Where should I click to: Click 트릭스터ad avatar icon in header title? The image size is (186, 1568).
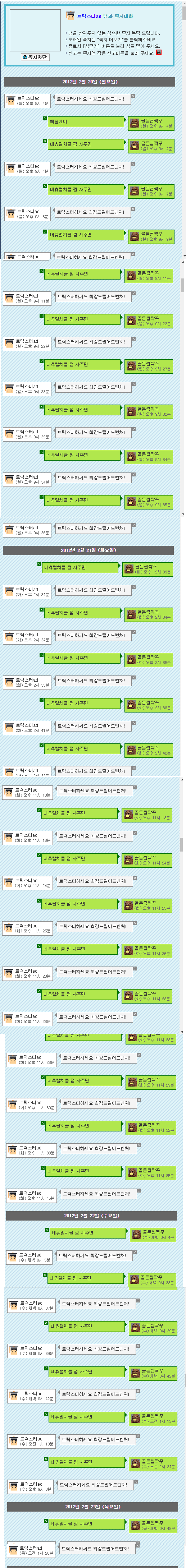pyautogui.click(x=71, y=16)
